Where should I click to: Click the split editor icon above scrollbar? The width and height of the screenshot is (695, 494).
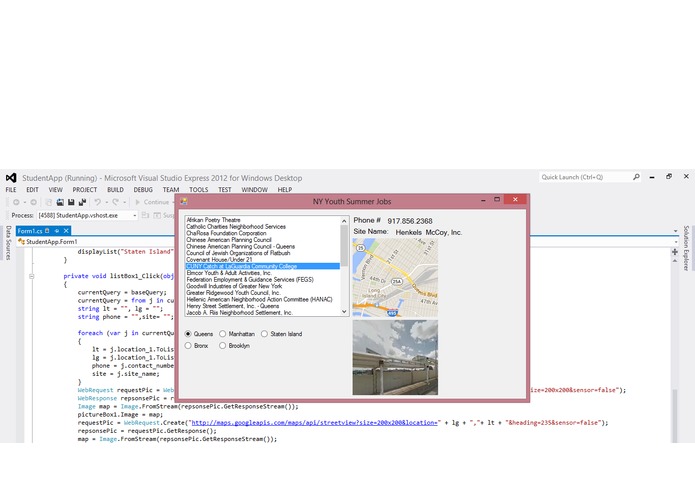[x=675, y=252]
